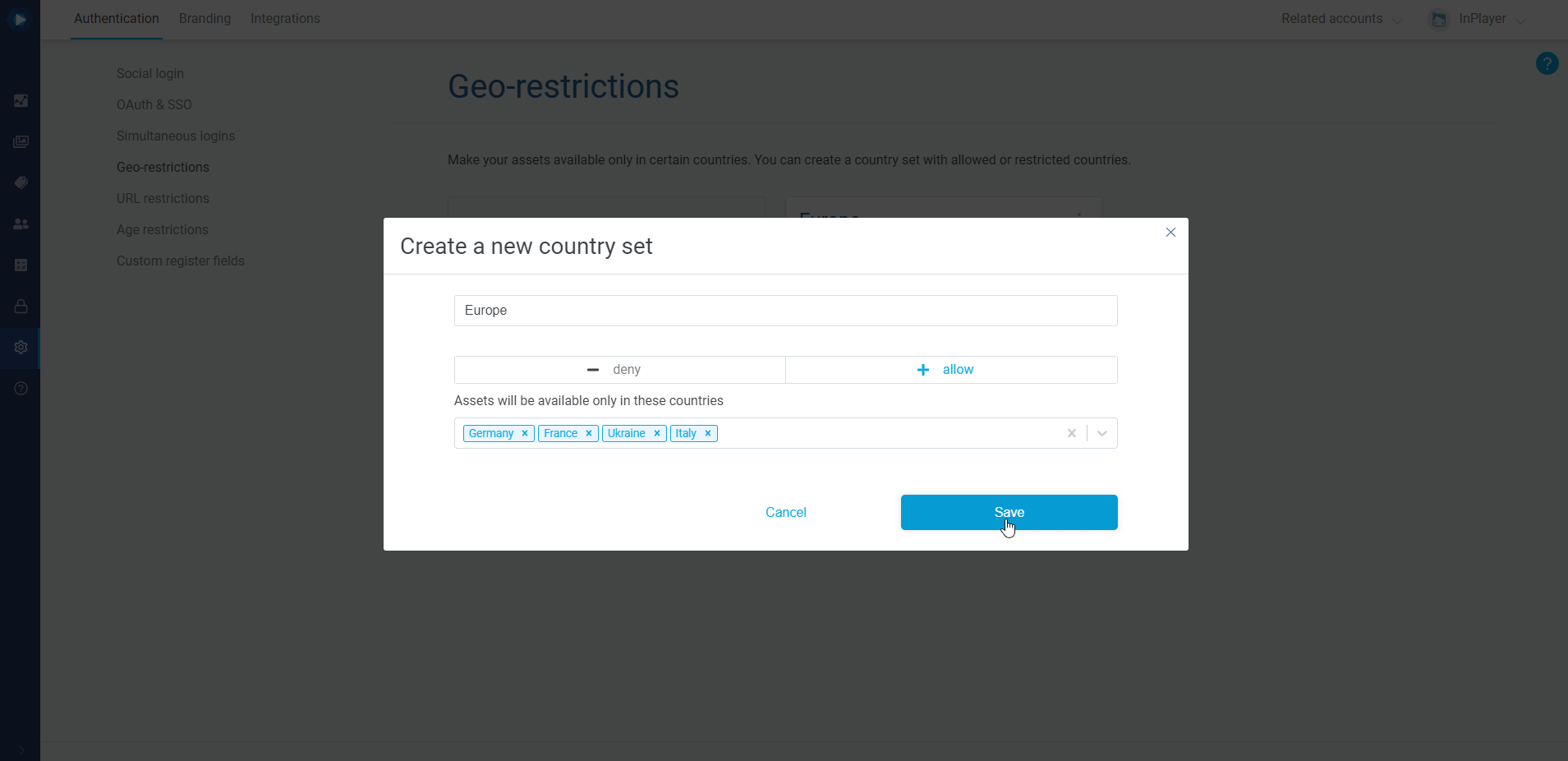Image resolution: width=1568 pixels, height=761 pixels.
Task: Select the Settings gear icon in sidebar
Action: tap(21, 347)
